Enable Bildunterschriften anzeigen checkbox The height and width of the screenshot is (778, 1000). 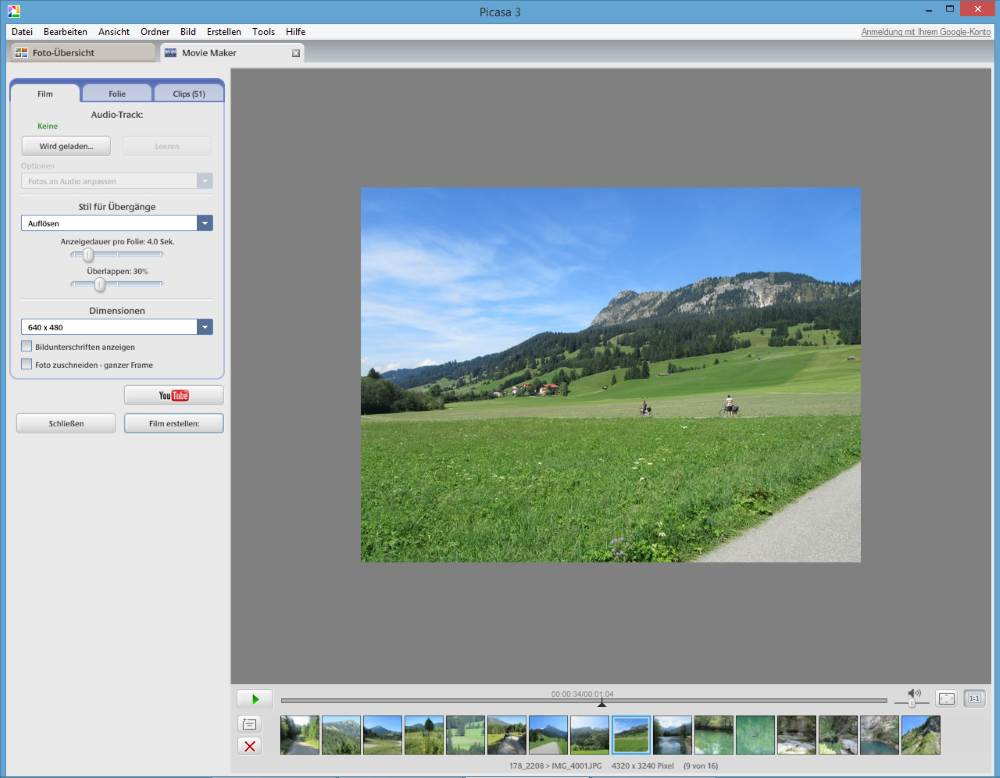click(x=27, y=347)
